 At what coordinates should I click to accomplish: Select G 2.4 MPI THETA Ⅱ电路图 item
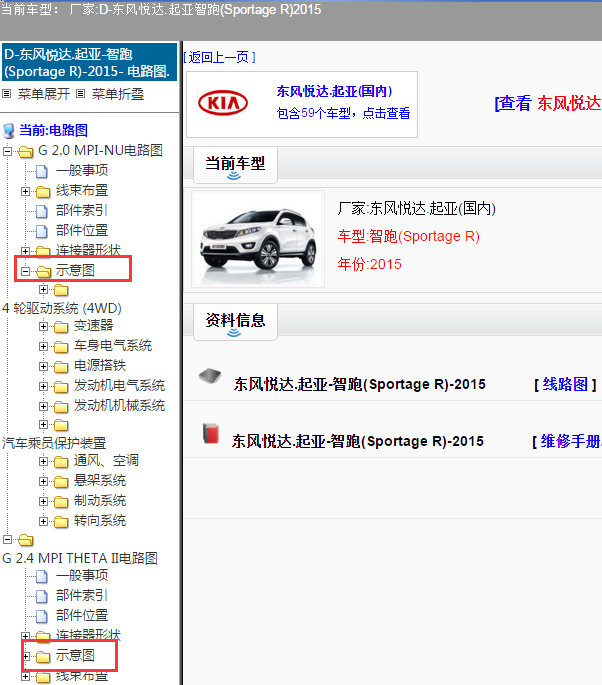pos(80,558)
